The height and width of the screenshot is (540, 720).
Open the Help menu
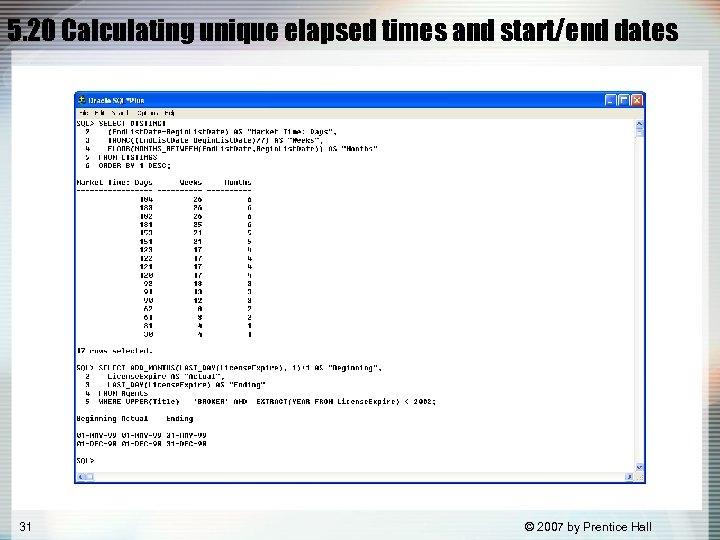(x=169, y=113)
